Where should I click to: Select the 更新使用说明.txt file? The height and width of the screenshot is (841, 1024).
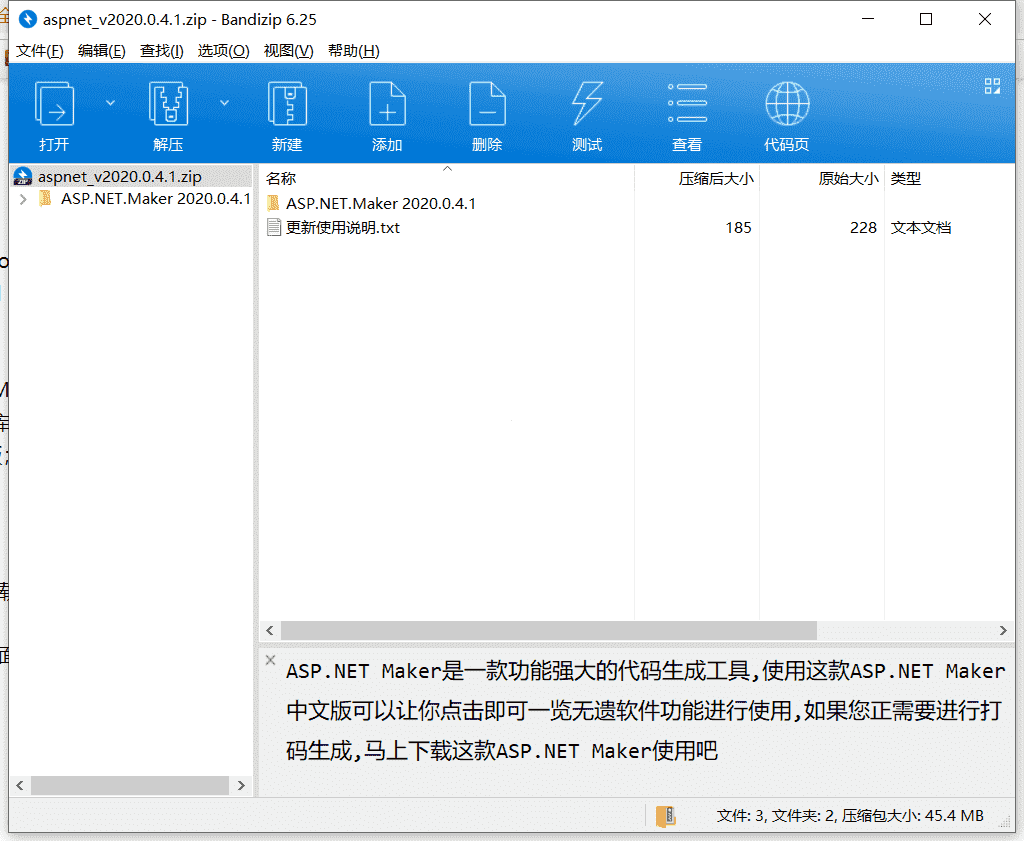click(343, 228)
